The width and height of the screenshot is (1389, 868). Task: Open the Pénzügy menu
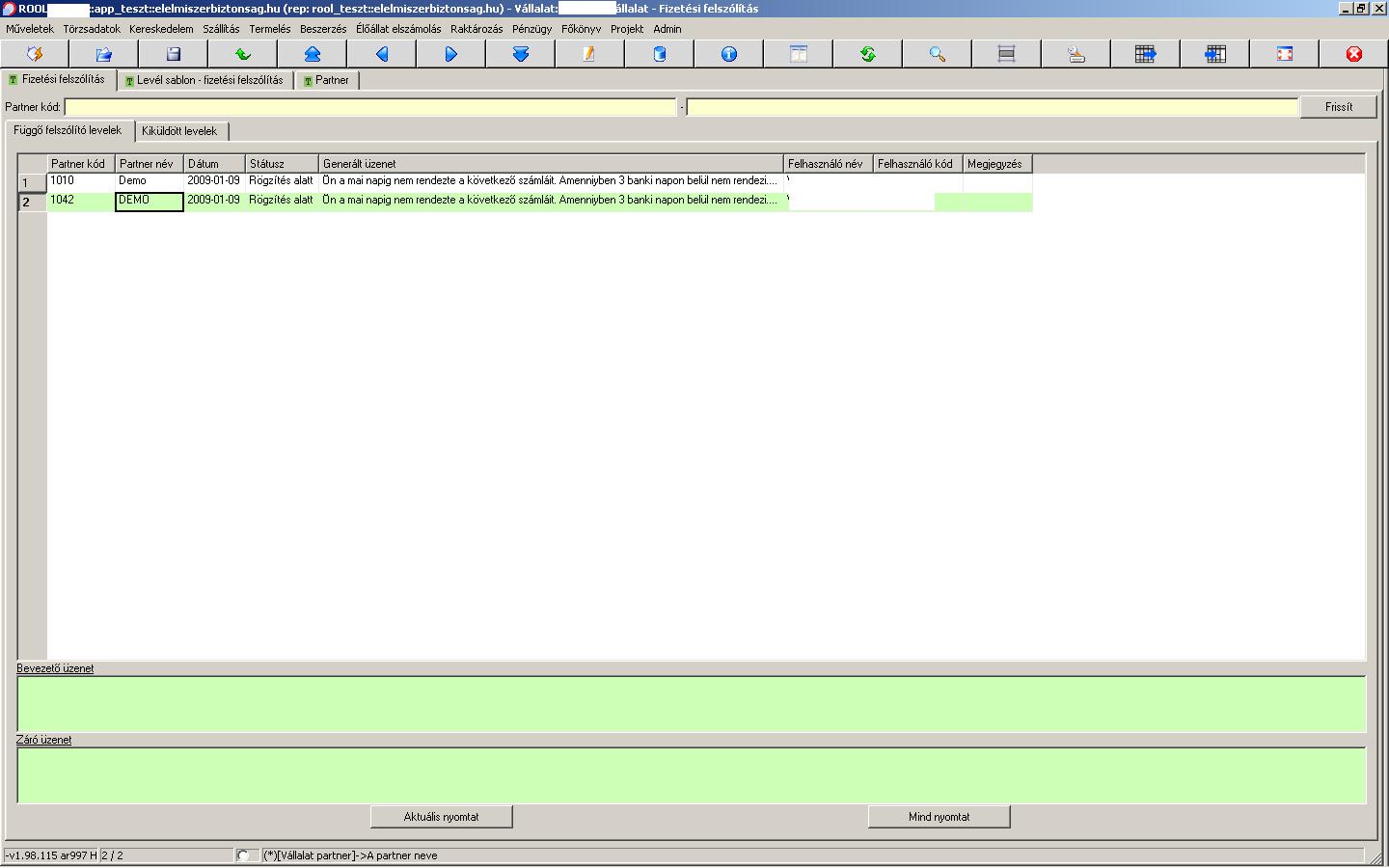click(x=531, y=29)
